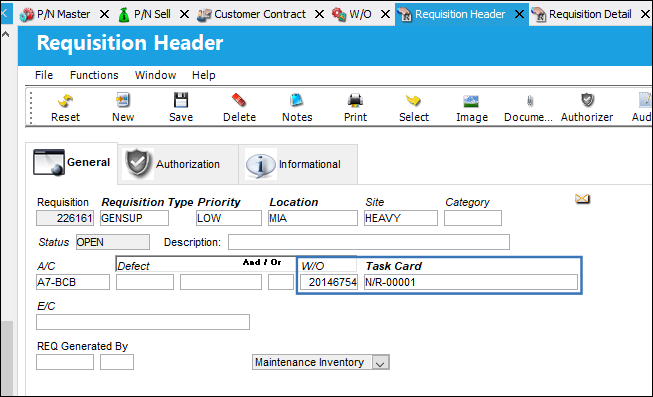This screenshot has width=653, height=397.
Task: Open Documents paperclip toolbar icon
Action: click(530, 101)
